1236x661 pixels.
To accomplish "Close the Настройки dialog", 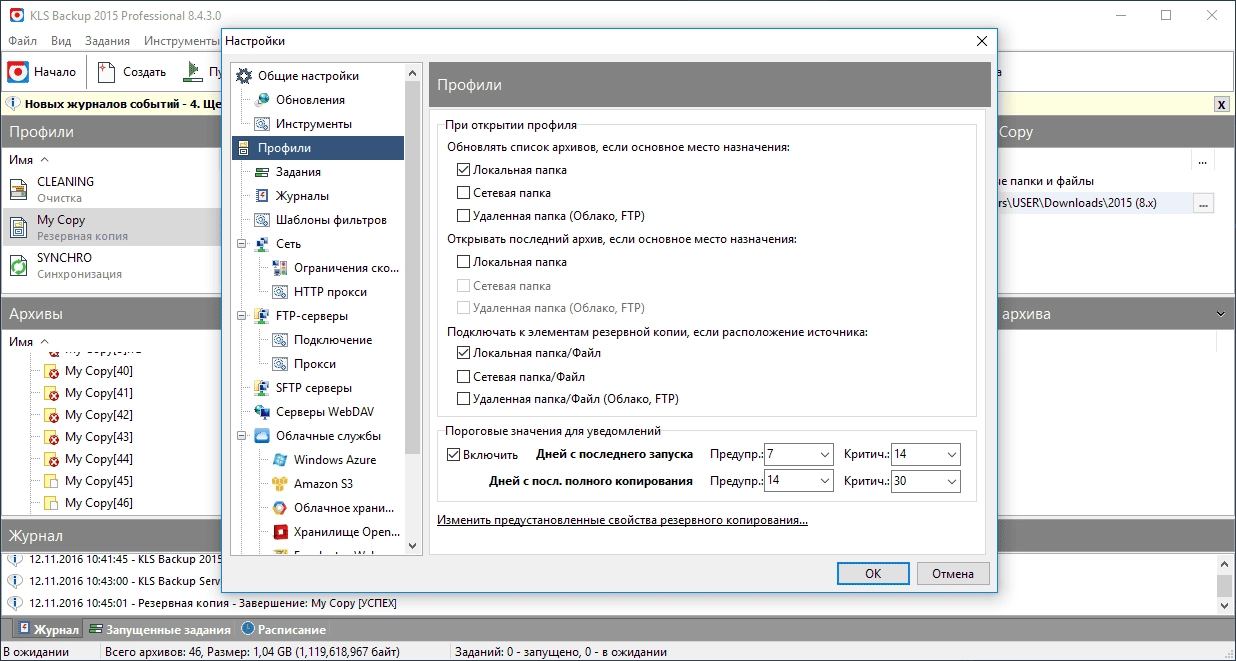I will (x=982, y=41).
